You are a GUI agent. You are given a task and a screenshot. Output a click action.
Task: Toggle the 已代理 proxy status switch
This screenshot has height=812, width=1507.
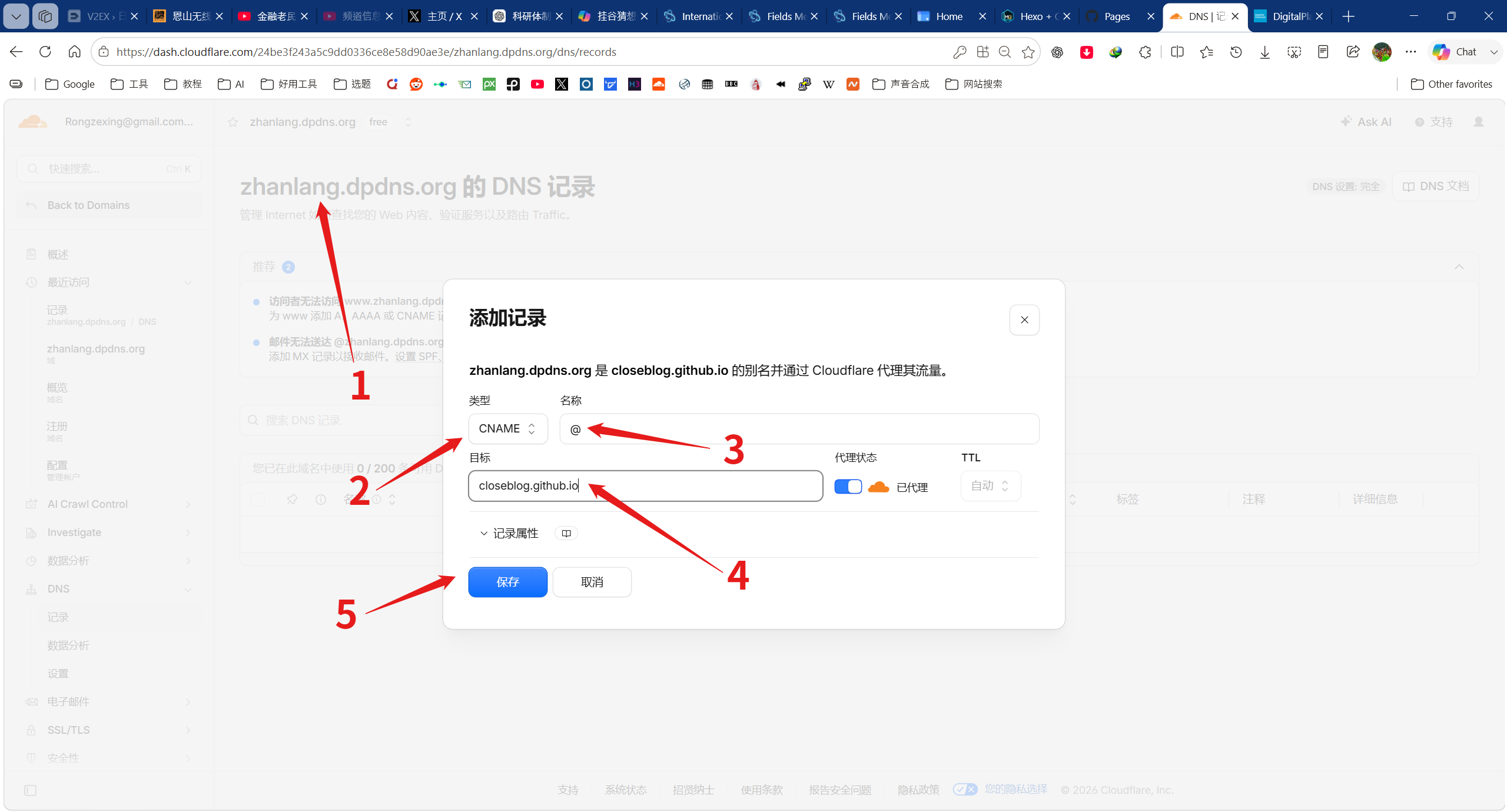(x=848, y=487)
